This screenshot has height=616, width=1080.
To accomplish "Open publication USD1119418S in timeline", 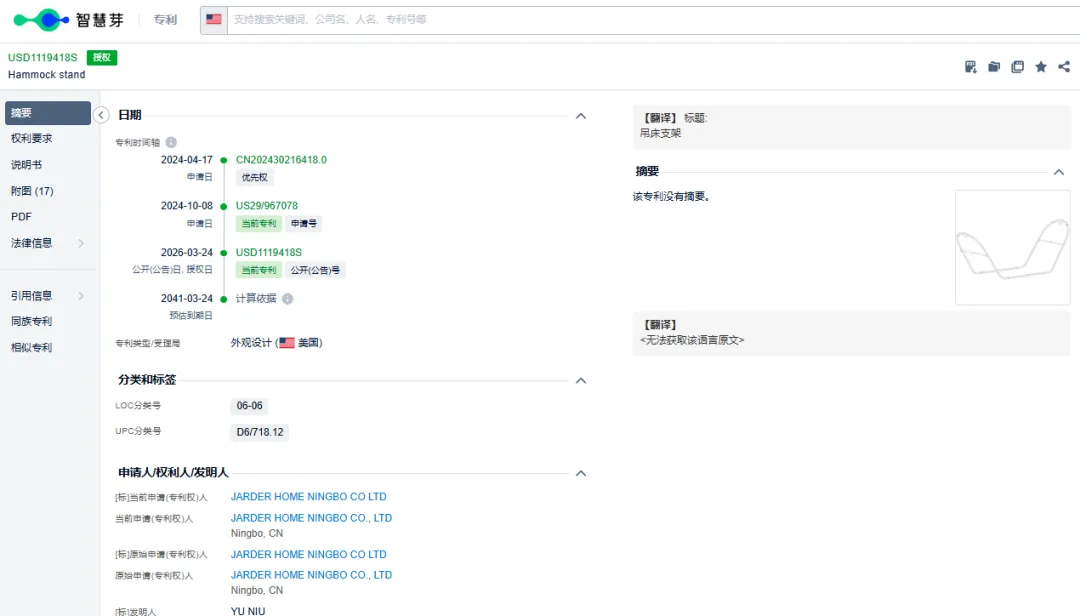I will tap(269, 253).
